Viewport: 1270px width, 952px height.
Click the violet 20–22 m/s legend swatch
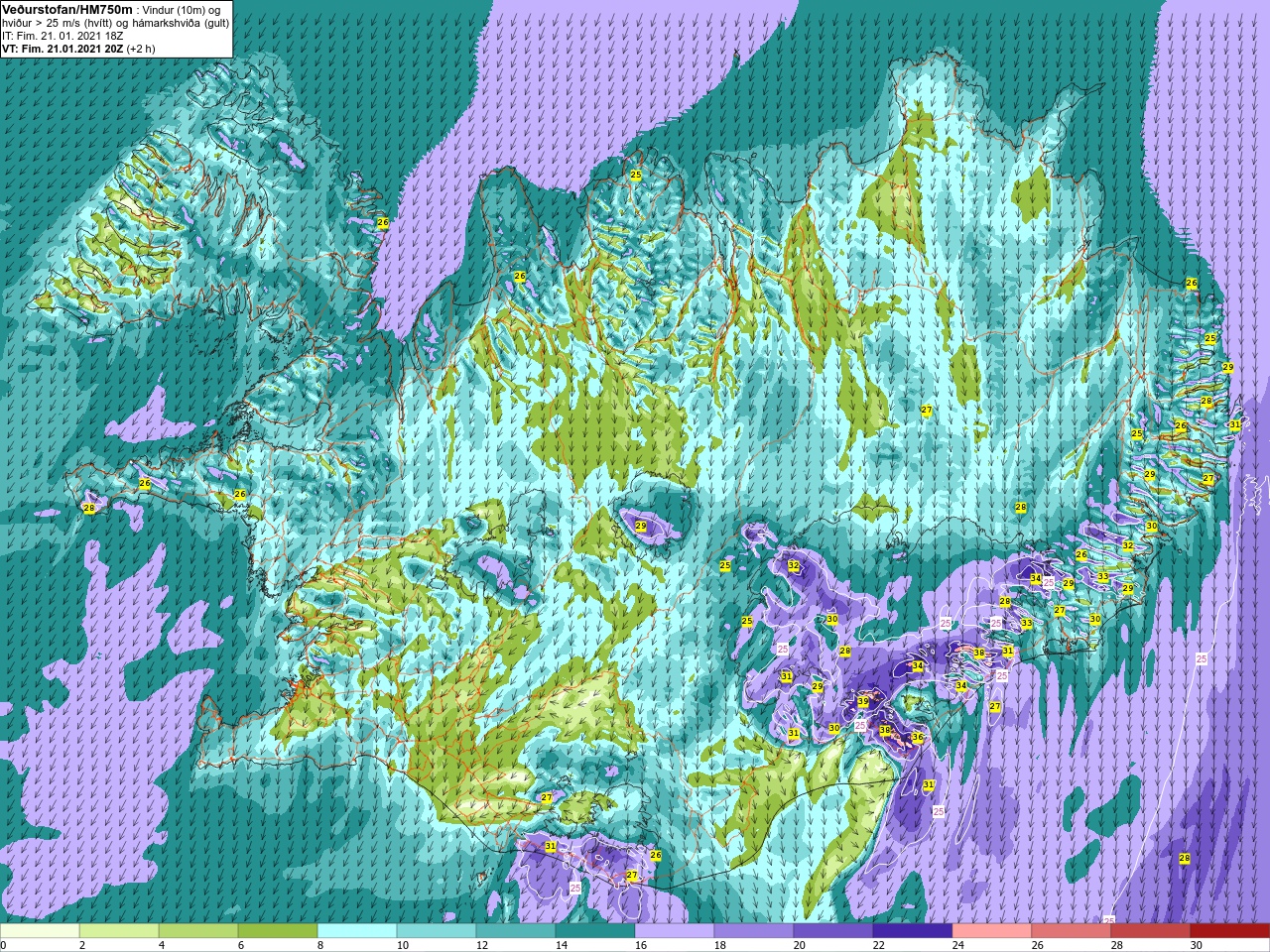(x=833, y=931)
